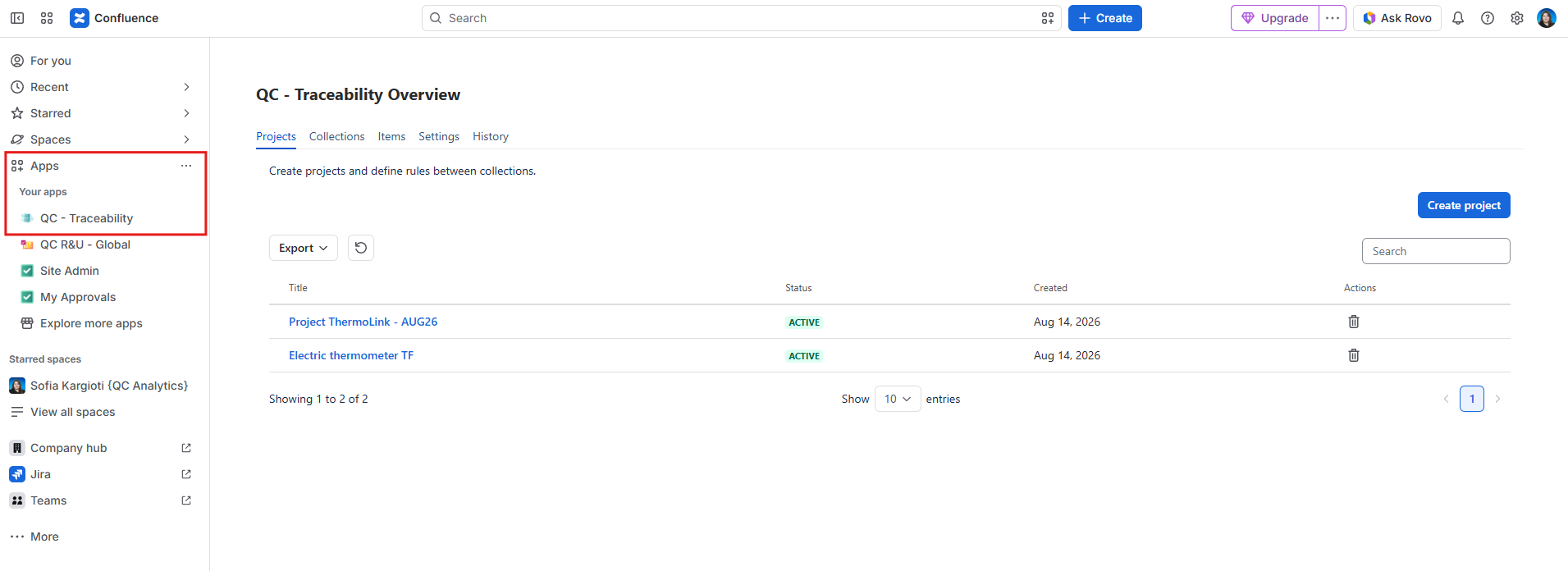This screenshot has height=571, width=1568.
Task: Open the app switcher grid icon
Action: [x=47, y=18]
